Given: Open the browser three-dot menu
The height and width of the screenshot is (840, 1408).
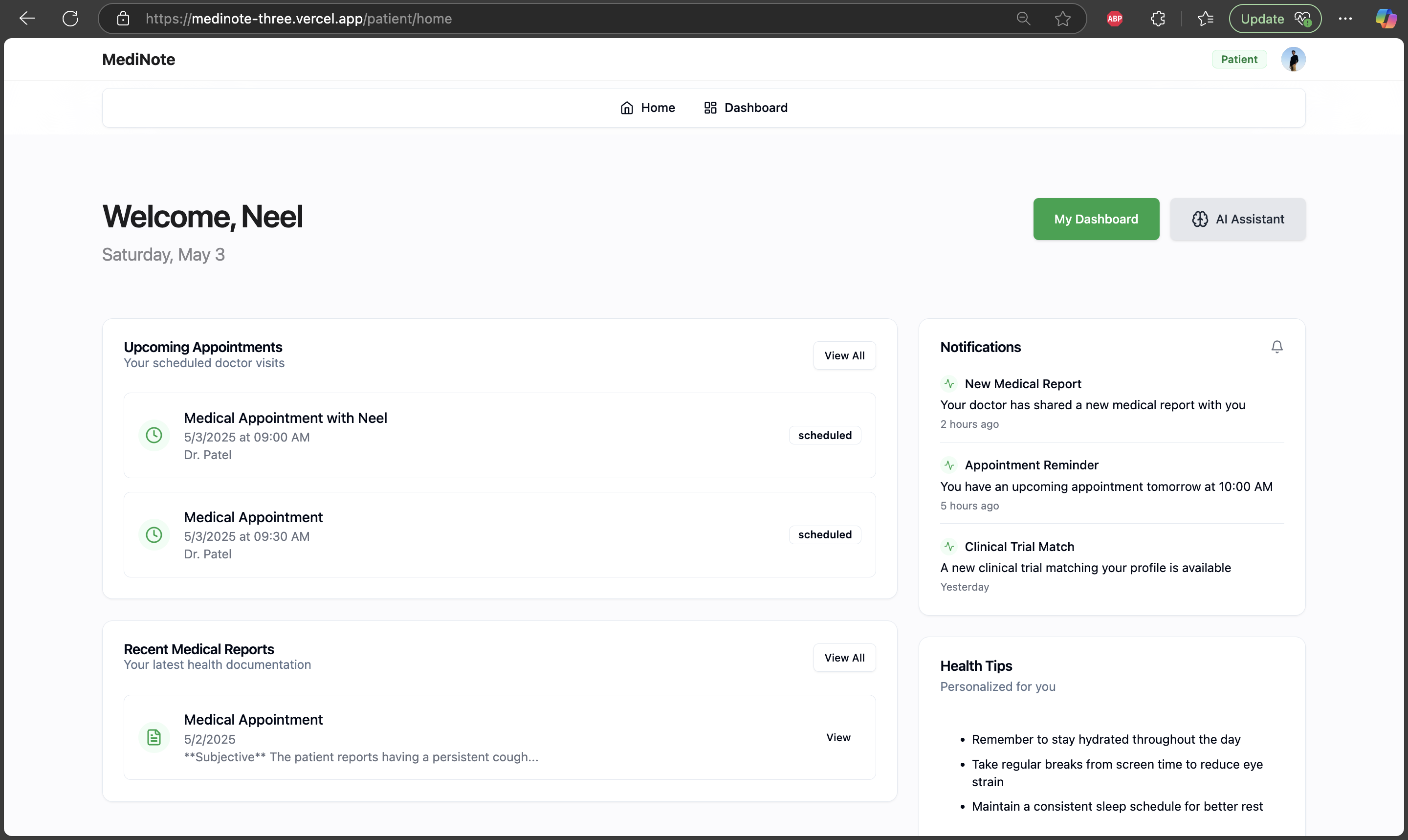Looking at the screenshot, I should [x=1344, y=19].
